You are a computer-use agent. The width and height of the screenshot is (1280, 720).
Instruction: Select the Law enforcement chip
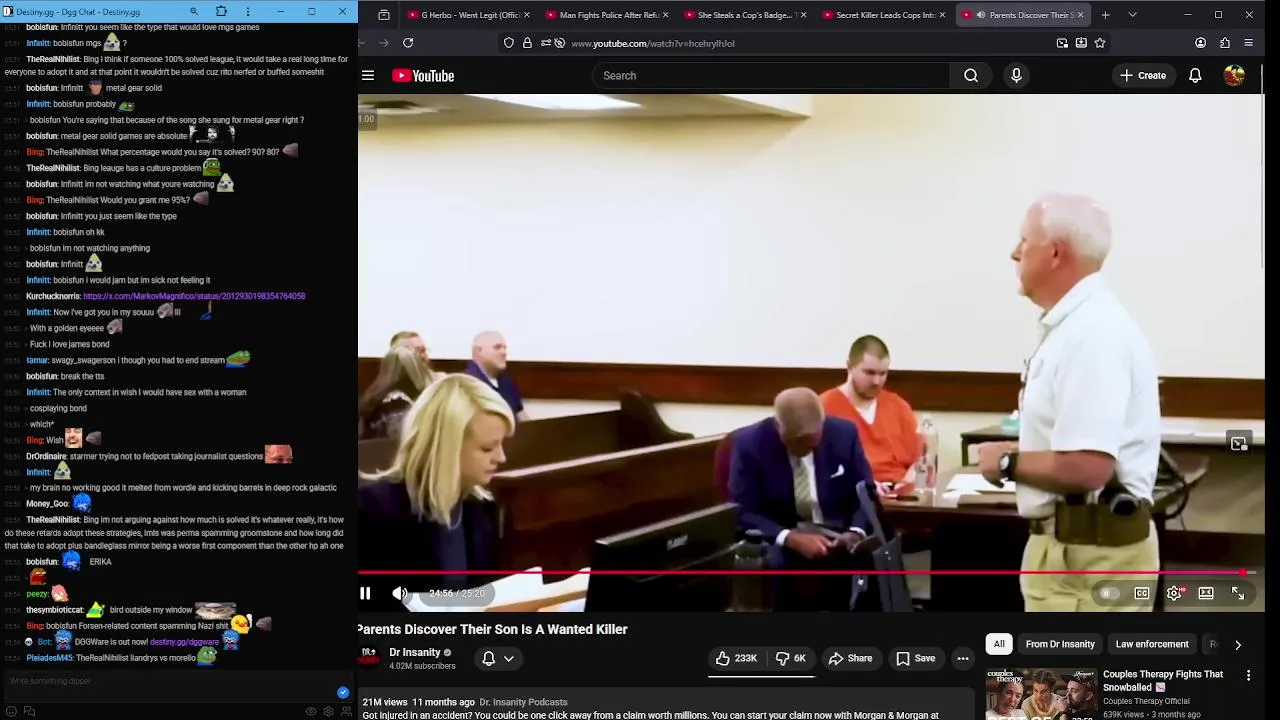click(1152, 644)
